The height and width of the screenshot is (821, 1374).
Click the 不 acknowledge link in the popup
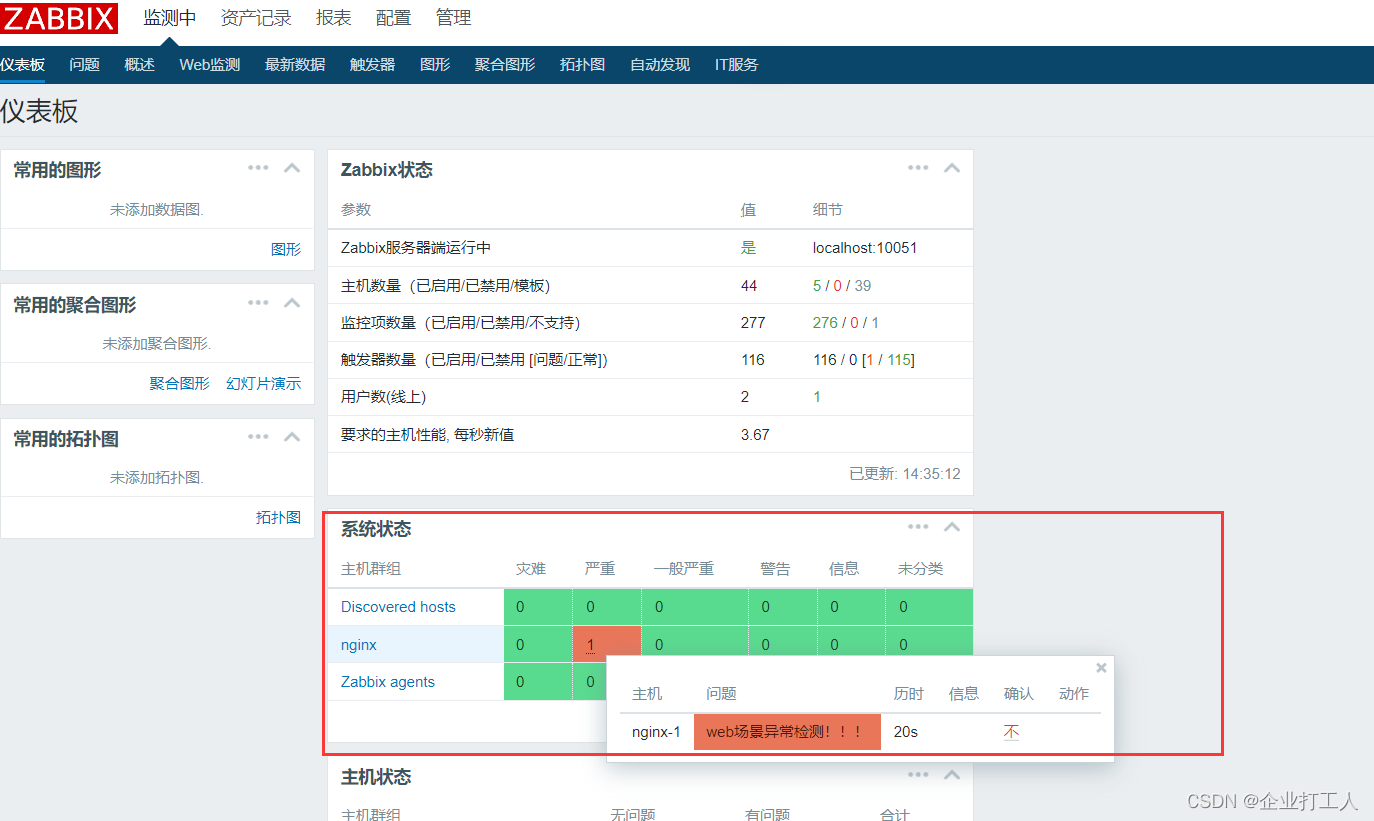coord(1011,732)
